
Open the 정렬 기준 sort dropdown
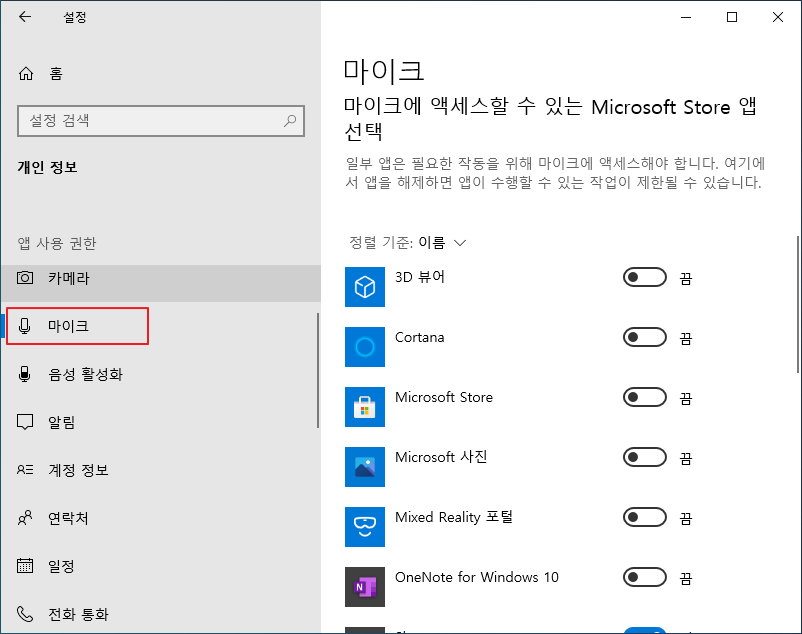coord(408,242)
